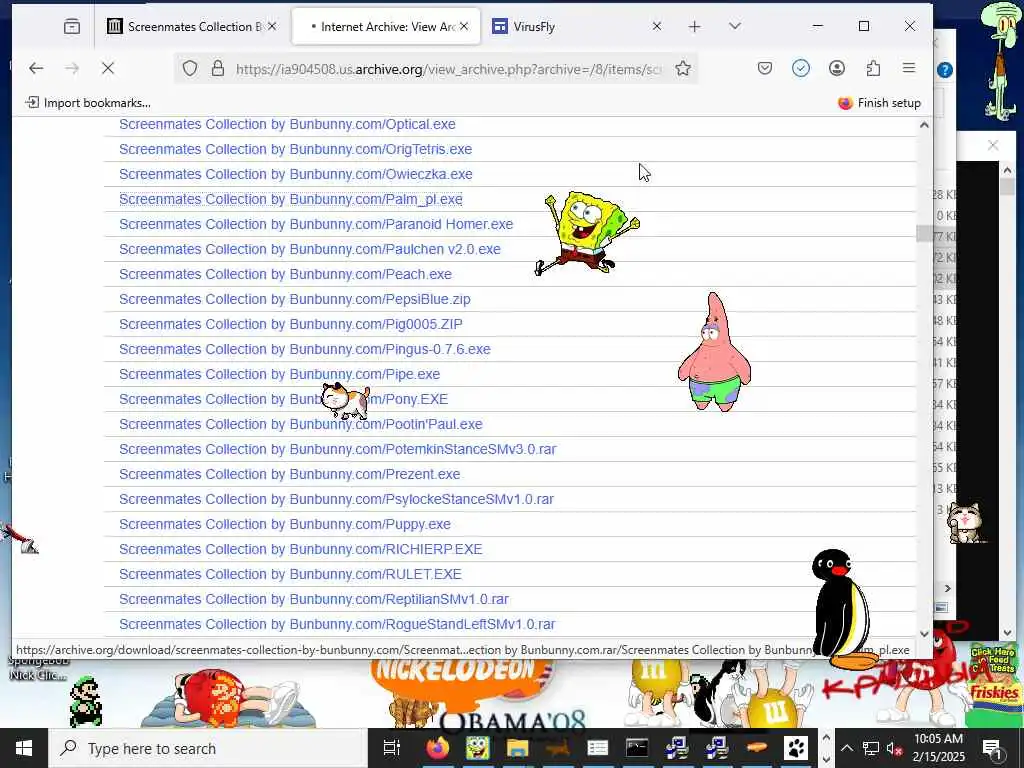Viewport: 1024px width, 768px height.
Task: Click the Patrick Star screenmate character
Action: point(714,352)
